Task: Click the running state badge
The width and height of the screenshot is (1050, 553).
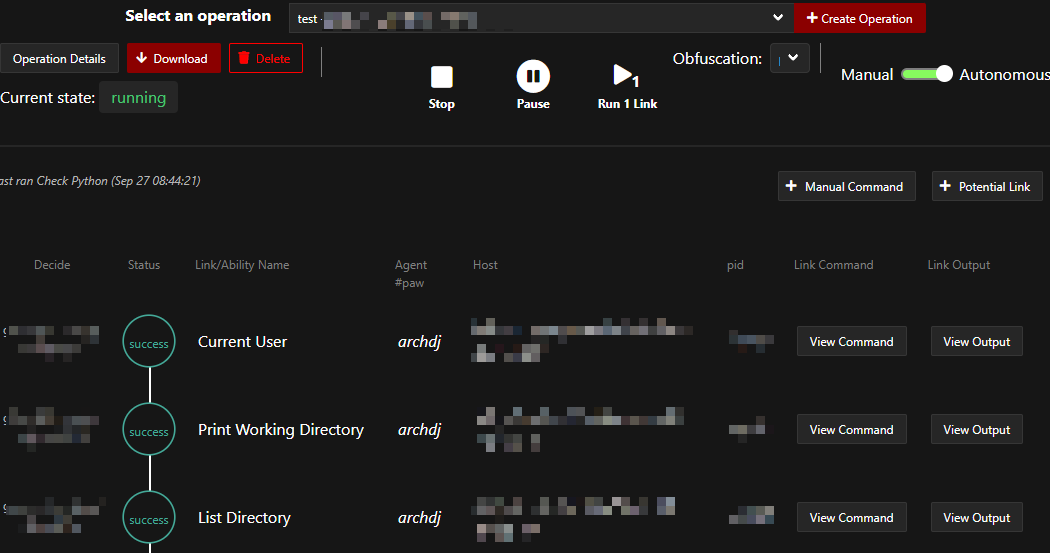Action: pyautogui.click(x=139, y=98)
